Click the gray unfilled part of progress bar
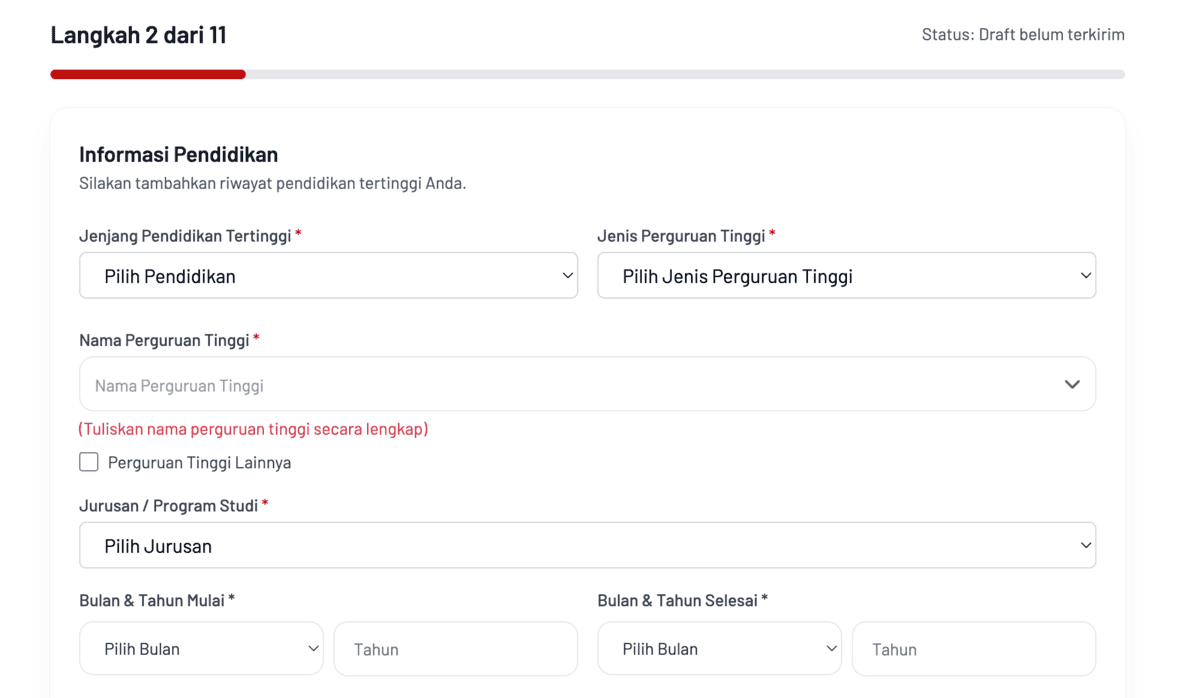The width and height of the screenshot is (1184, 698). click(x=685, y=74)
